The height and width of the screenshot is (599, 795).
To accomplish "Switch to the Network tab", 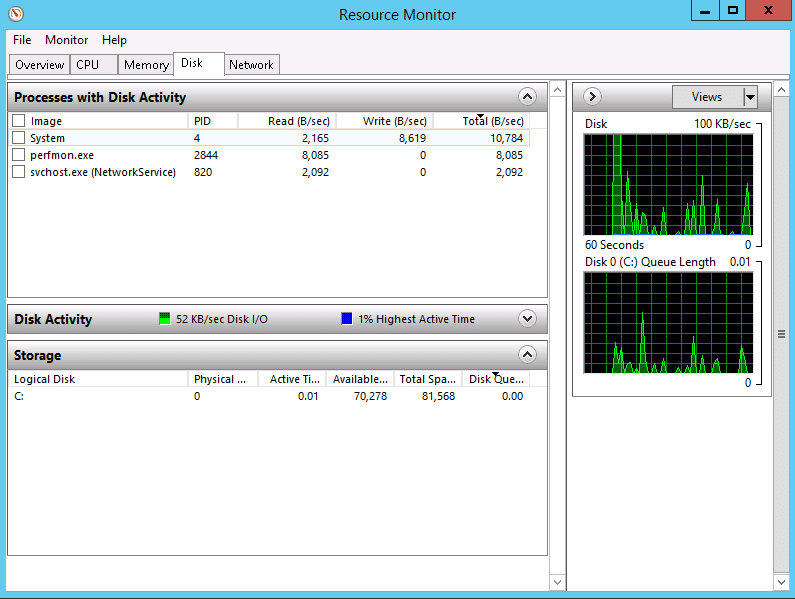I will (x=251, y=65).
